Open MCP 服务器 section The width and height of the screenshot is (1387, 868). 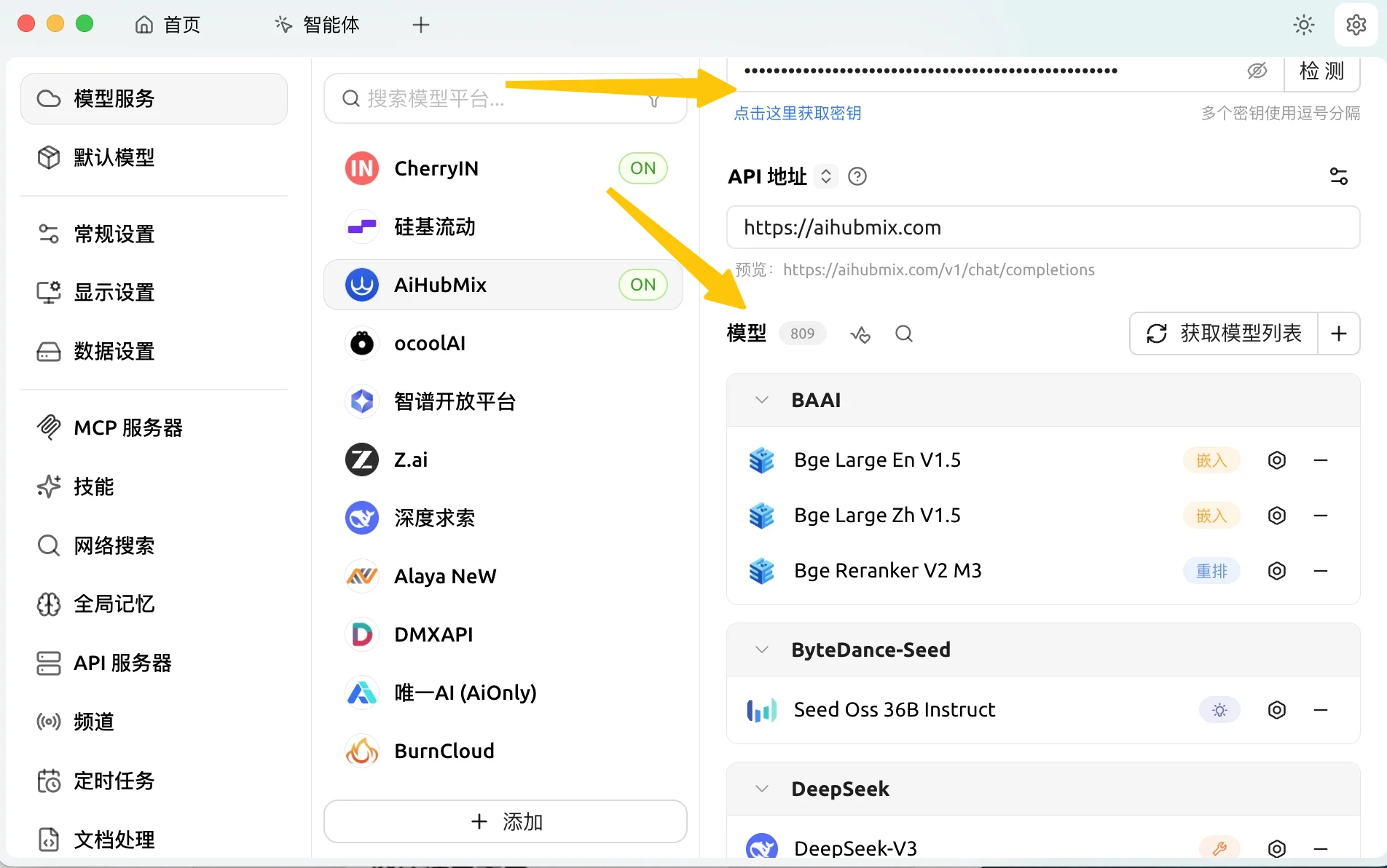point(154,427)
